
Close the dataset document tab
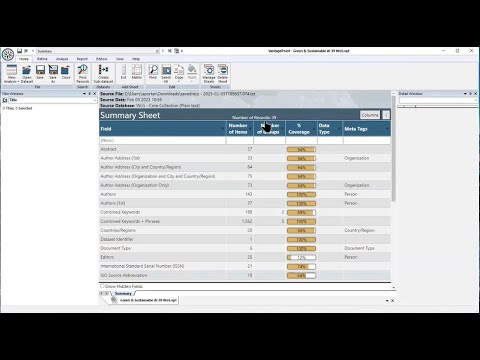tap(392, 301)
